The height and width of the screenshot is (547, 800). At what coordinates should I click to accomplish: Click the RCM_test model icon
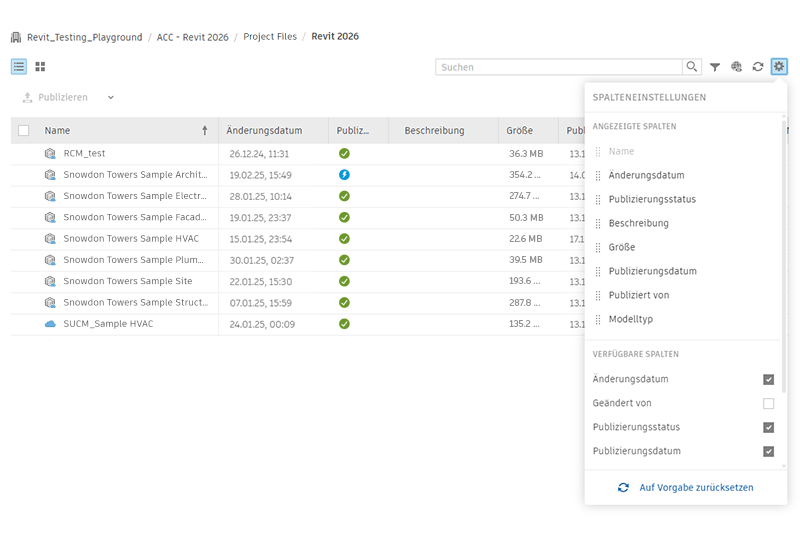[50, 154]
